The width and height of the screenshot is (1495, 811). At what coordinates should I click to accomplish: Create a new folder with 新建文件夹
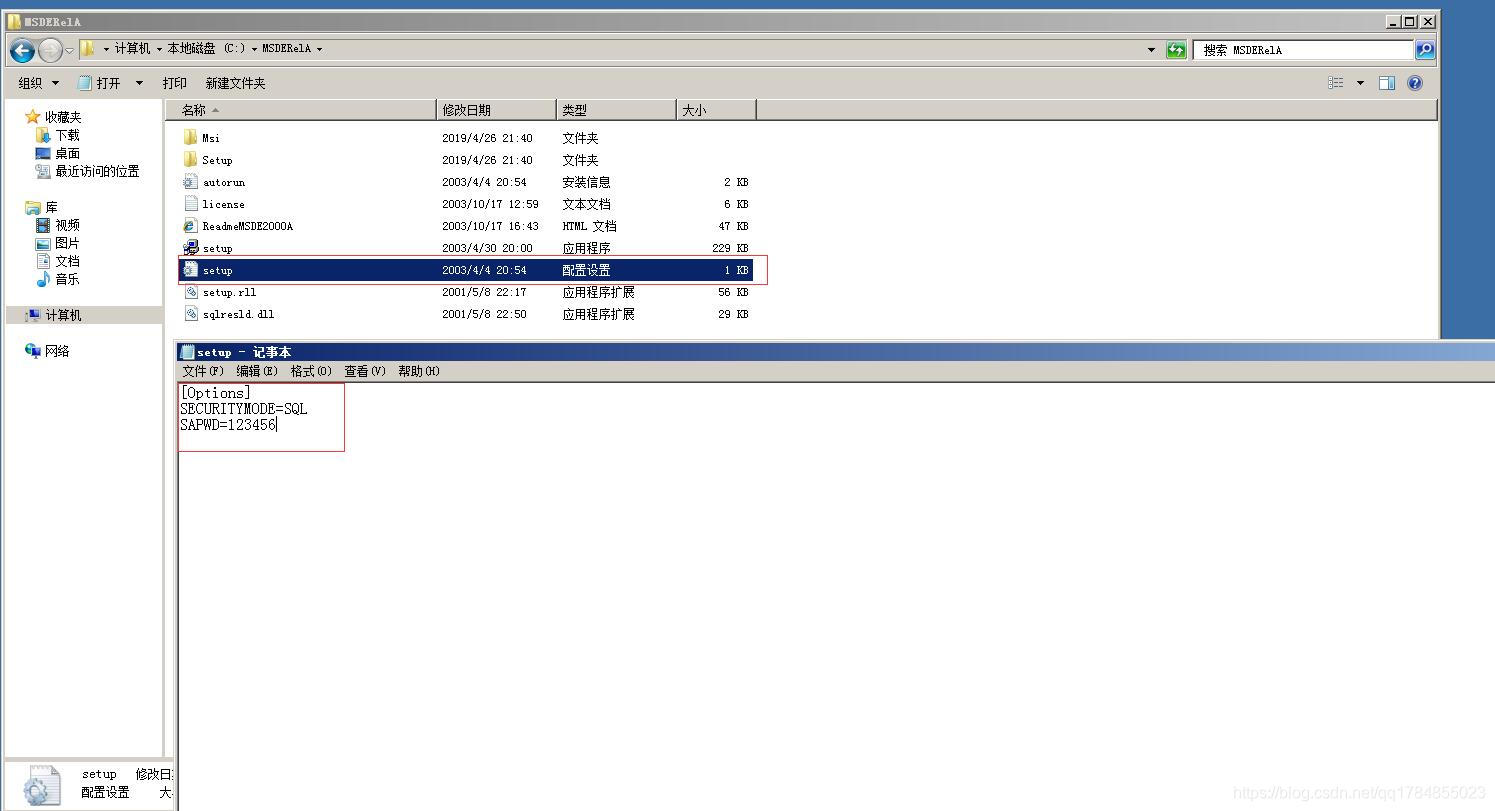point(236,83)
